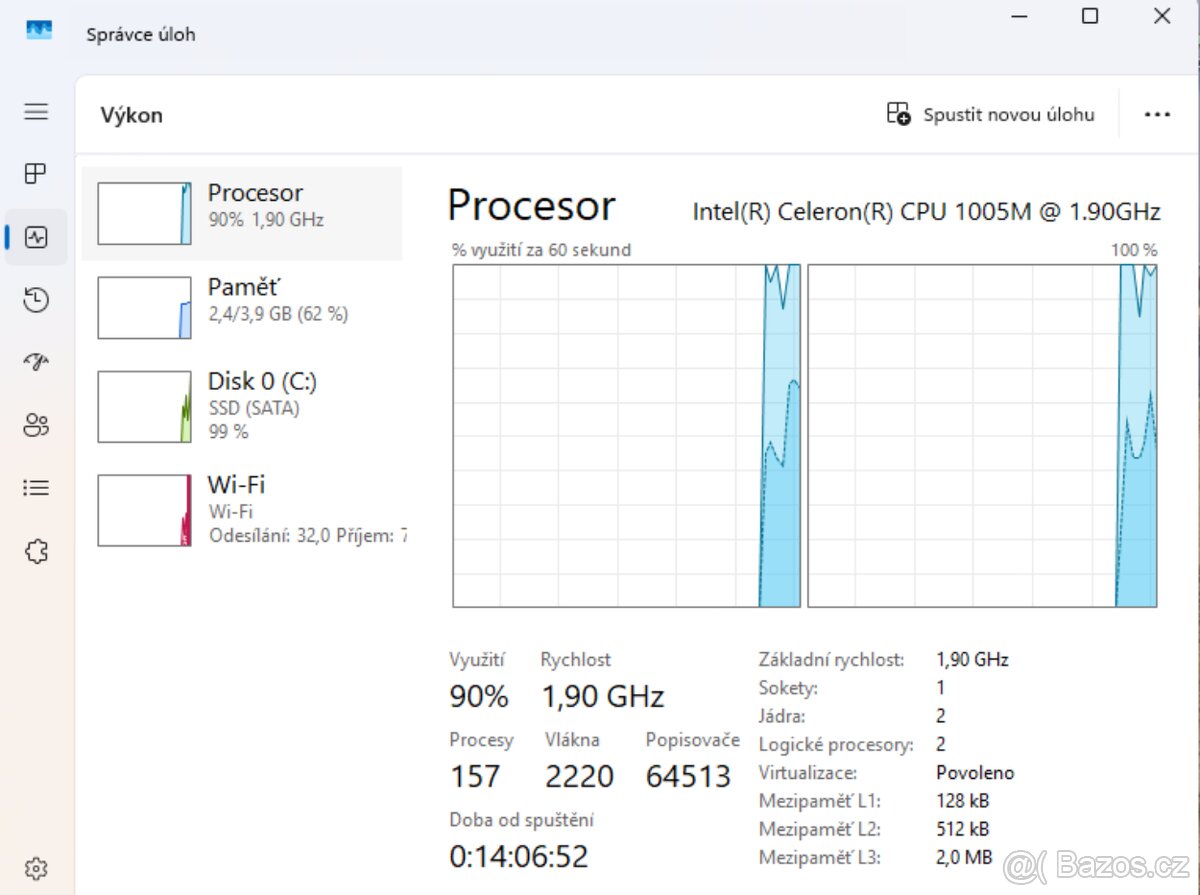Open the more options (…) menu

[x=1156, y=114]
